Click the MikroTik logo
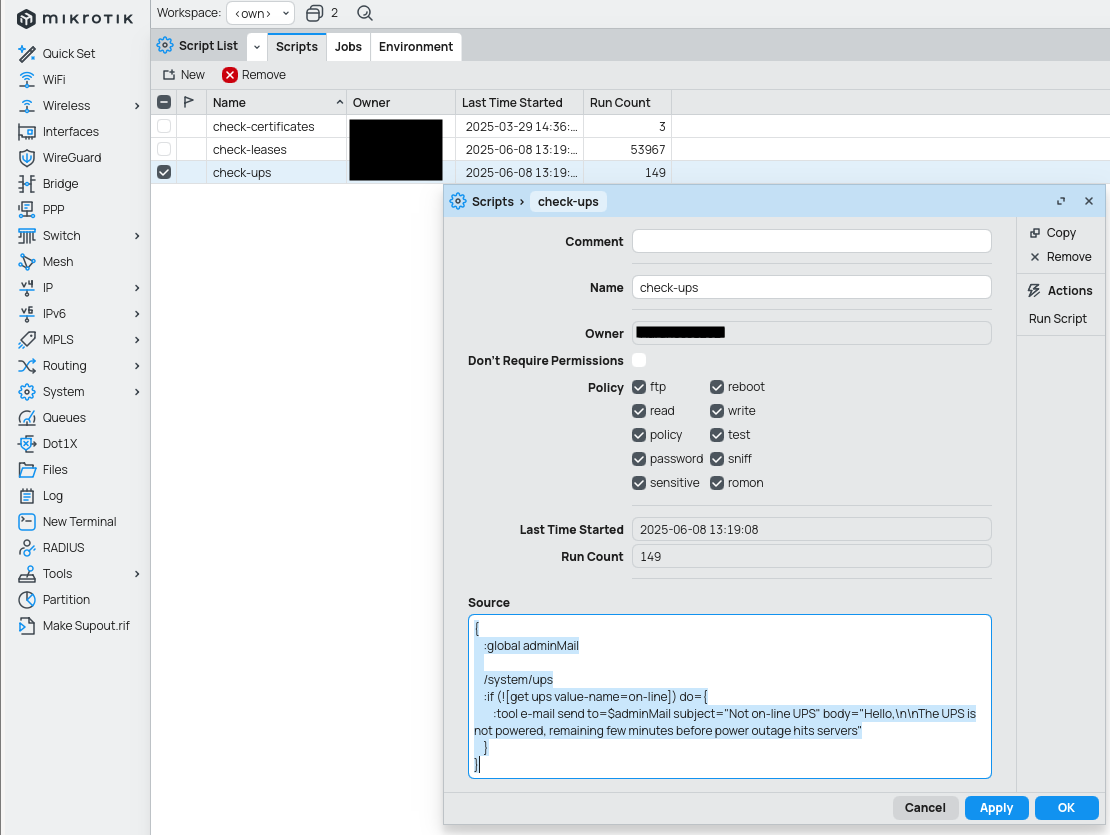 (74, 18)
